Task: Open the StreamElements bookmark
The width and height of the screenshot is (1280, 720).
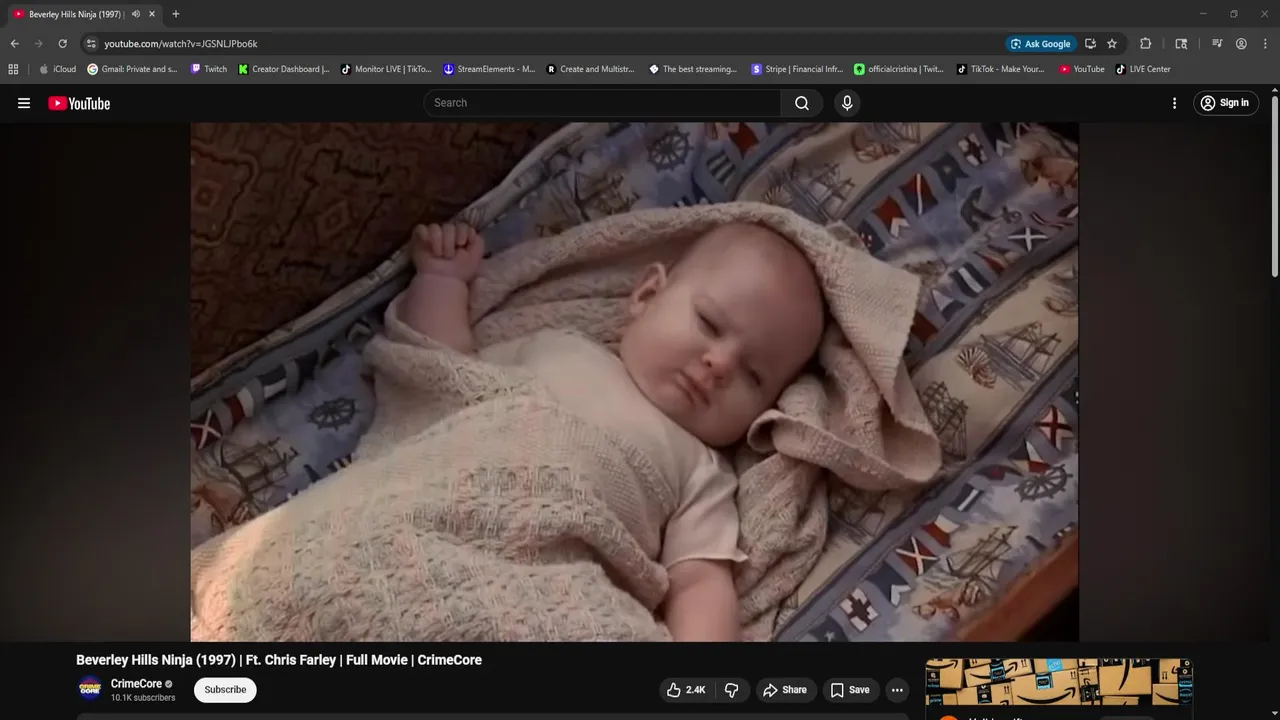Action: 489,69
